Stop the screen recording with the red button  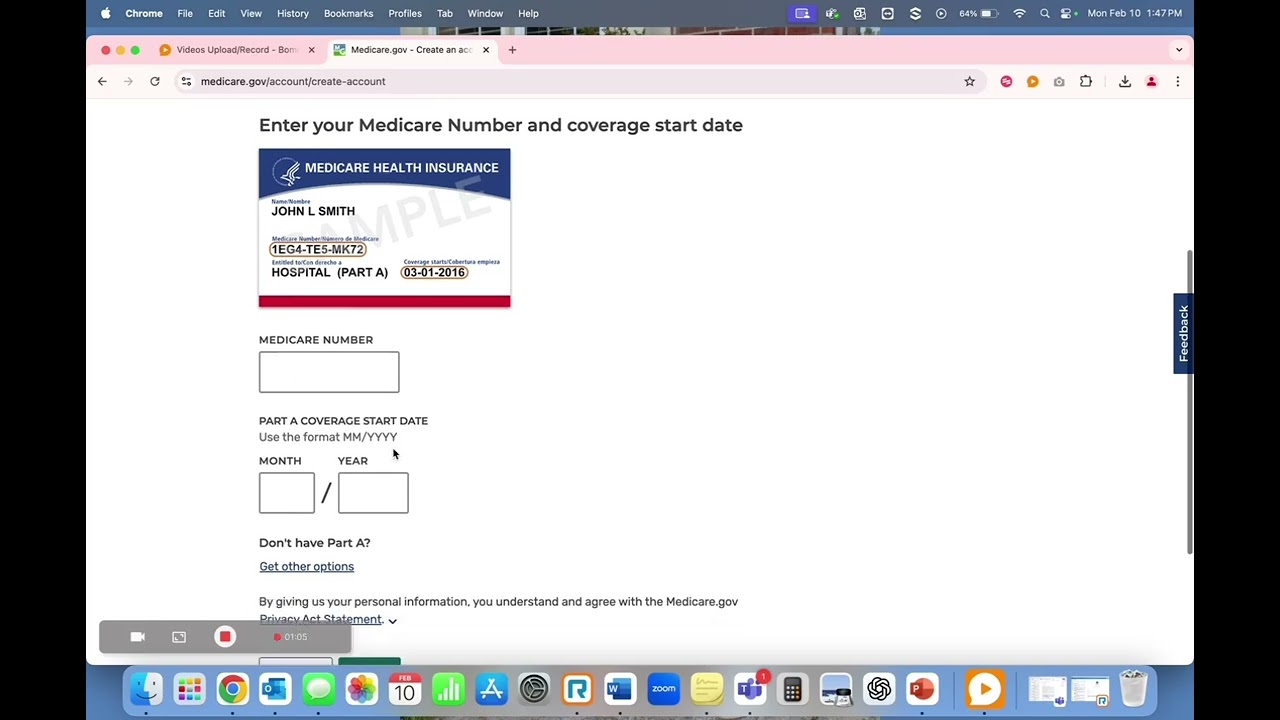(x=225, y=637)
